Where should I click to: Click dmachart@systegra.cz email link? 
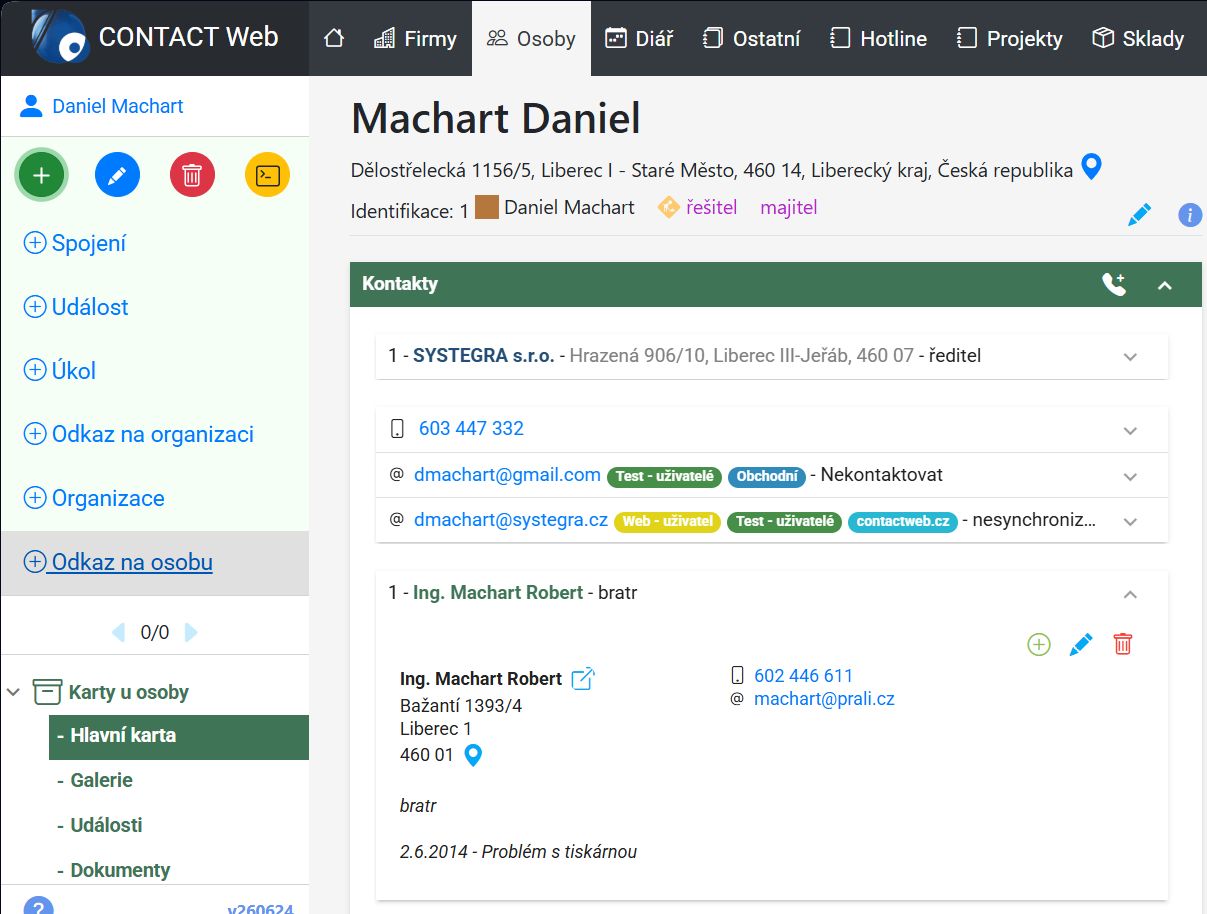pyautogui.click(x=511, y=521)
